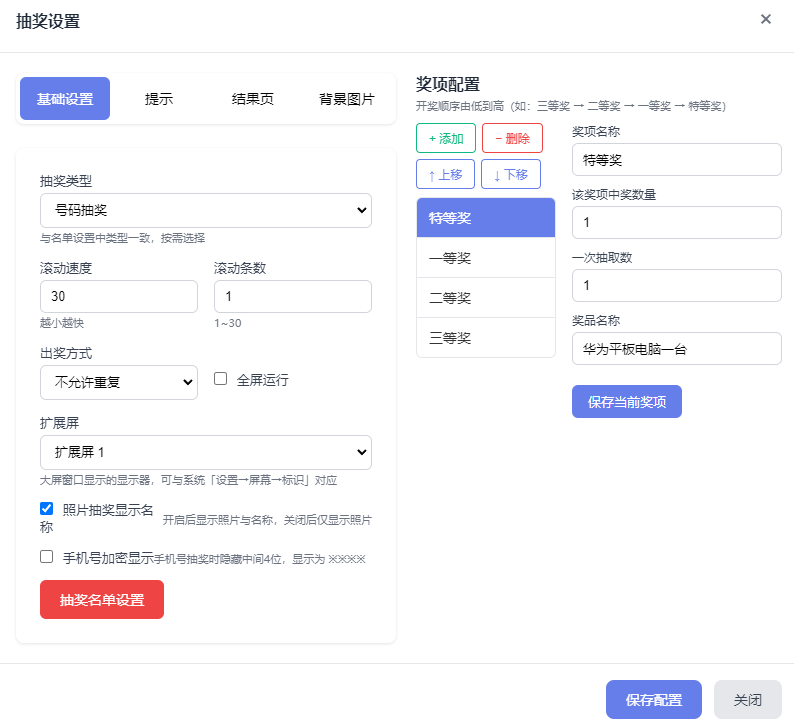Click the 关闭 button at the bottom

pyautogui.click(x=748, y=700)
